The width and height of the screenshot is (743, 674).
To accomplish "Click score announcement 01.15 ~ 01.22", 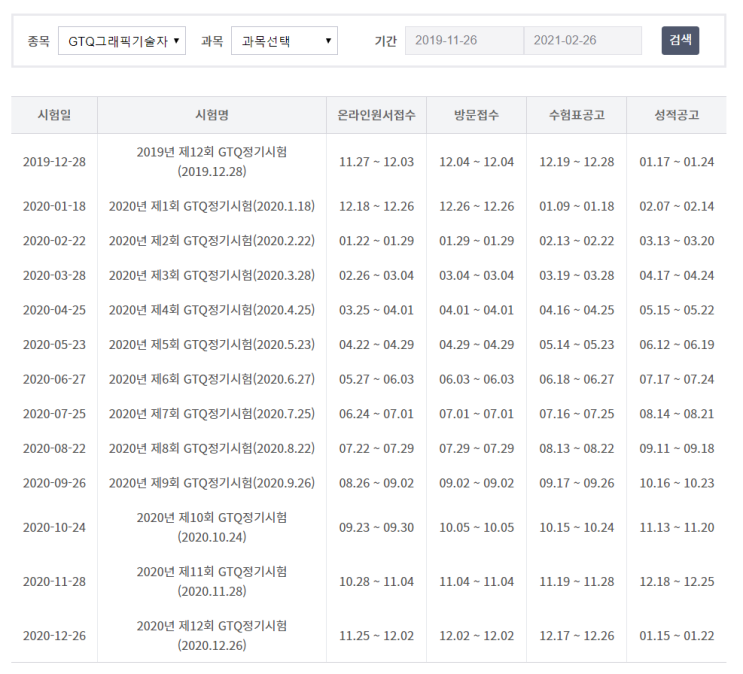I will (677, 636).
